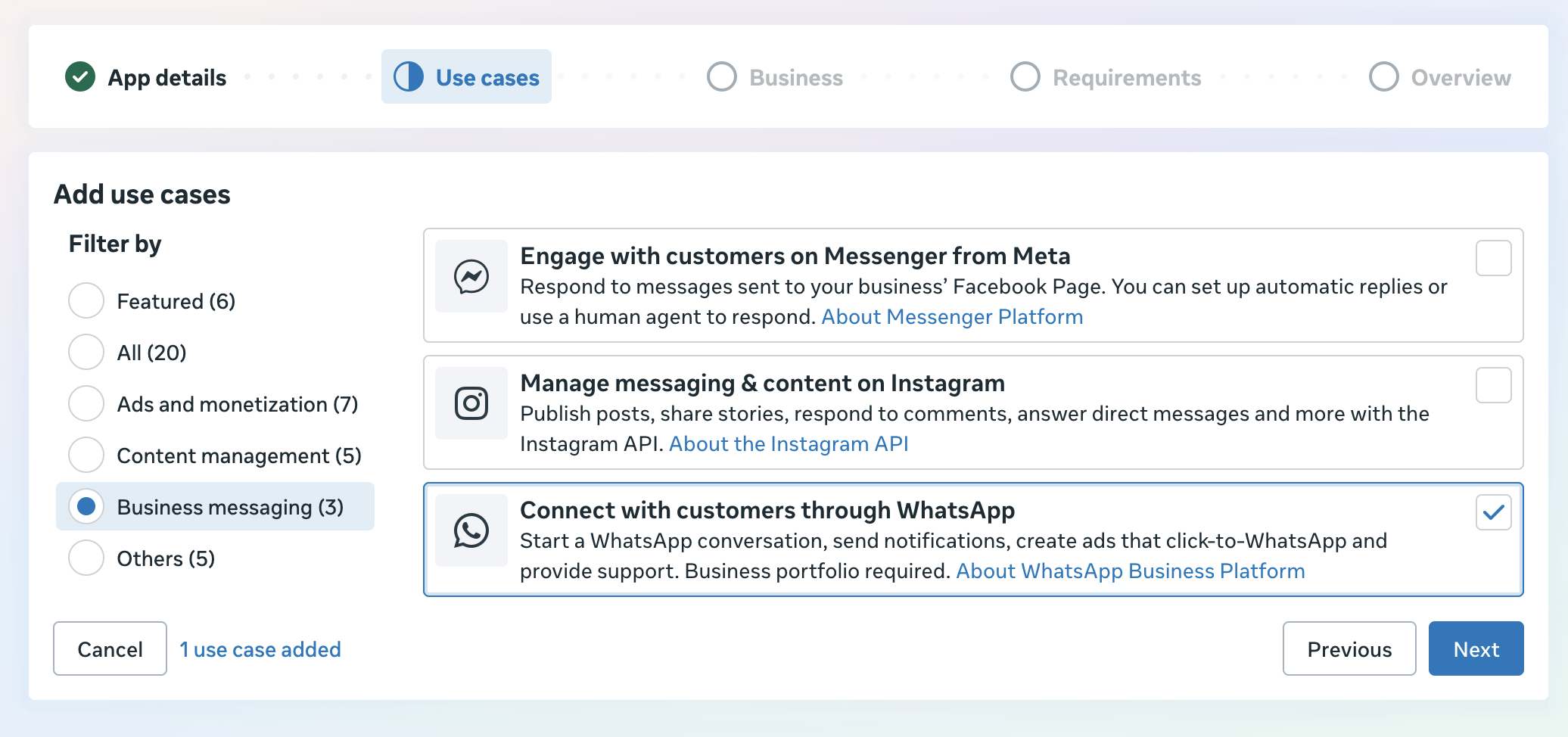Jump to the Business step label
Viewport: 1568px width, 737px height.
pyautogui.click(x=796, y=78)
